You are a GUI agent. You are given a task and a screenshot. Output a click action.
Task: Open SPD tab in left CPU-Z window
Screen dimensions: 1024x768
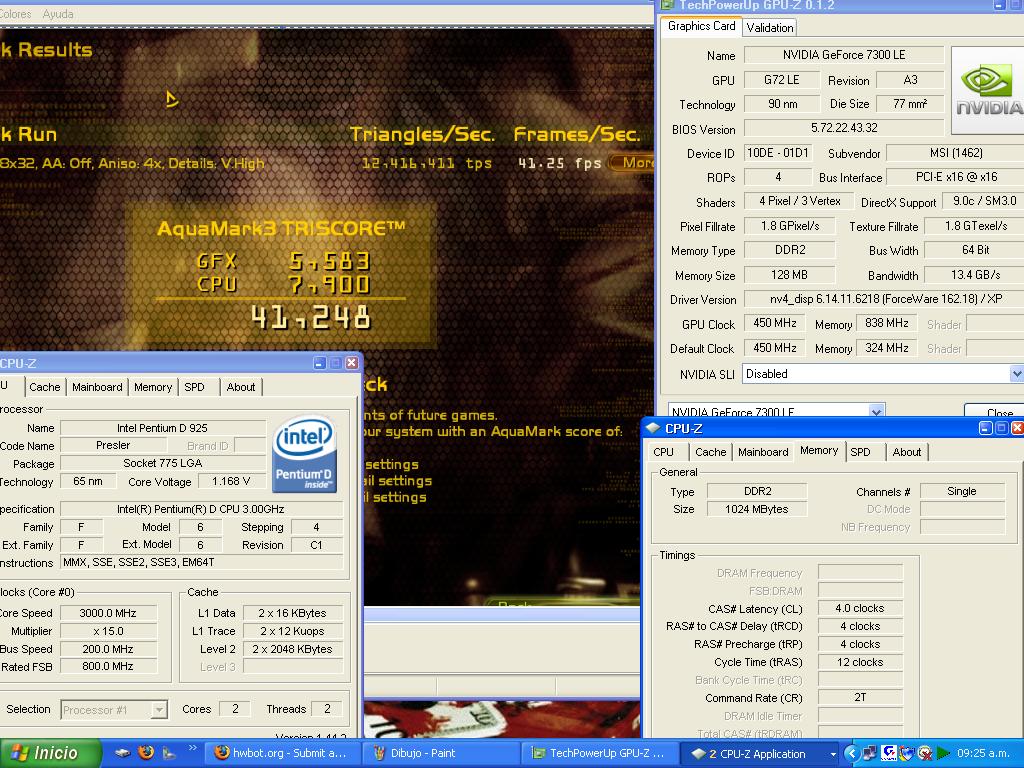coord(194,387)
